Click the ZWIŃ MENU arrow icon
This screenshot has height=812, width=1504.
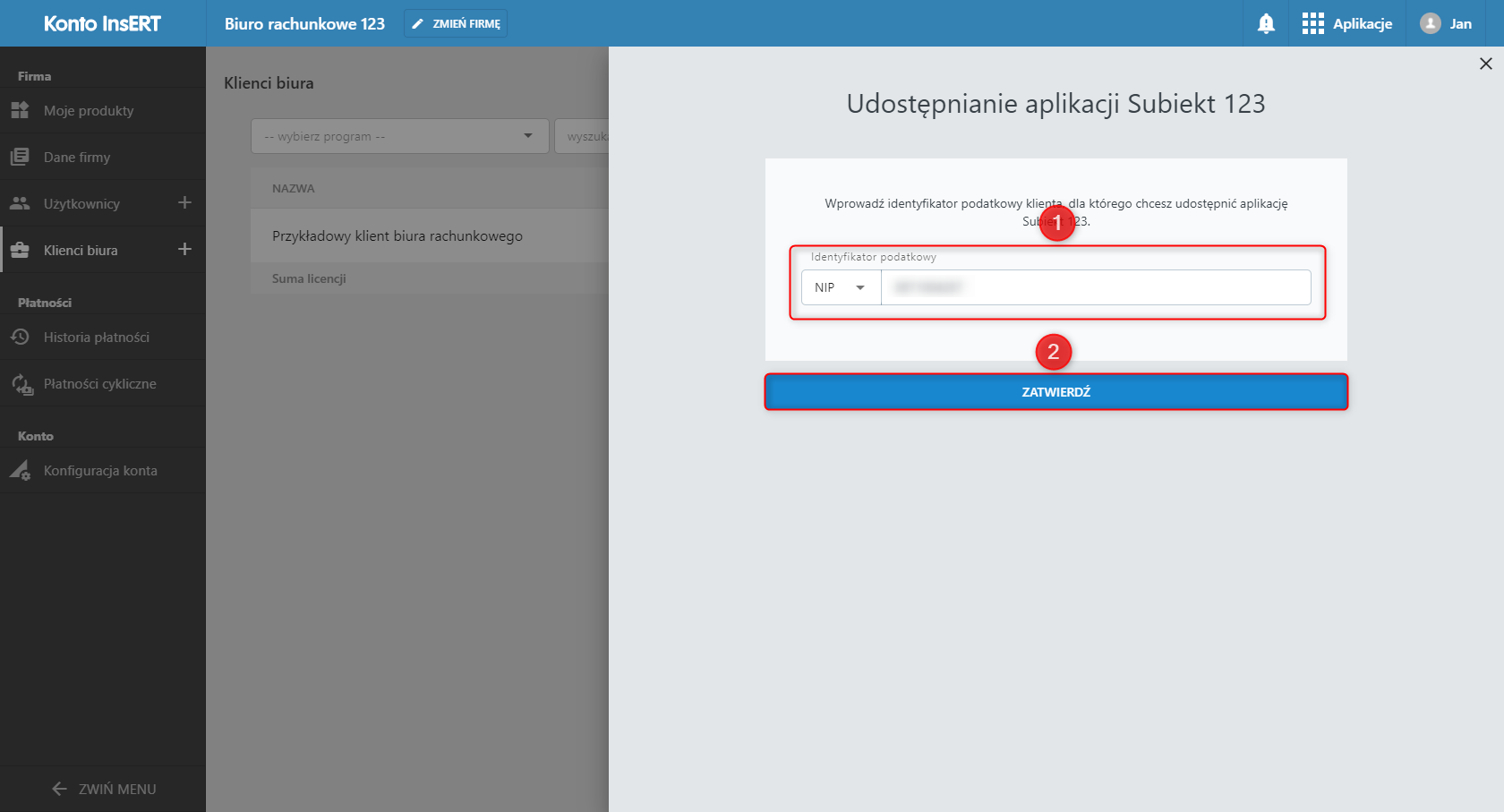[60, 789]
